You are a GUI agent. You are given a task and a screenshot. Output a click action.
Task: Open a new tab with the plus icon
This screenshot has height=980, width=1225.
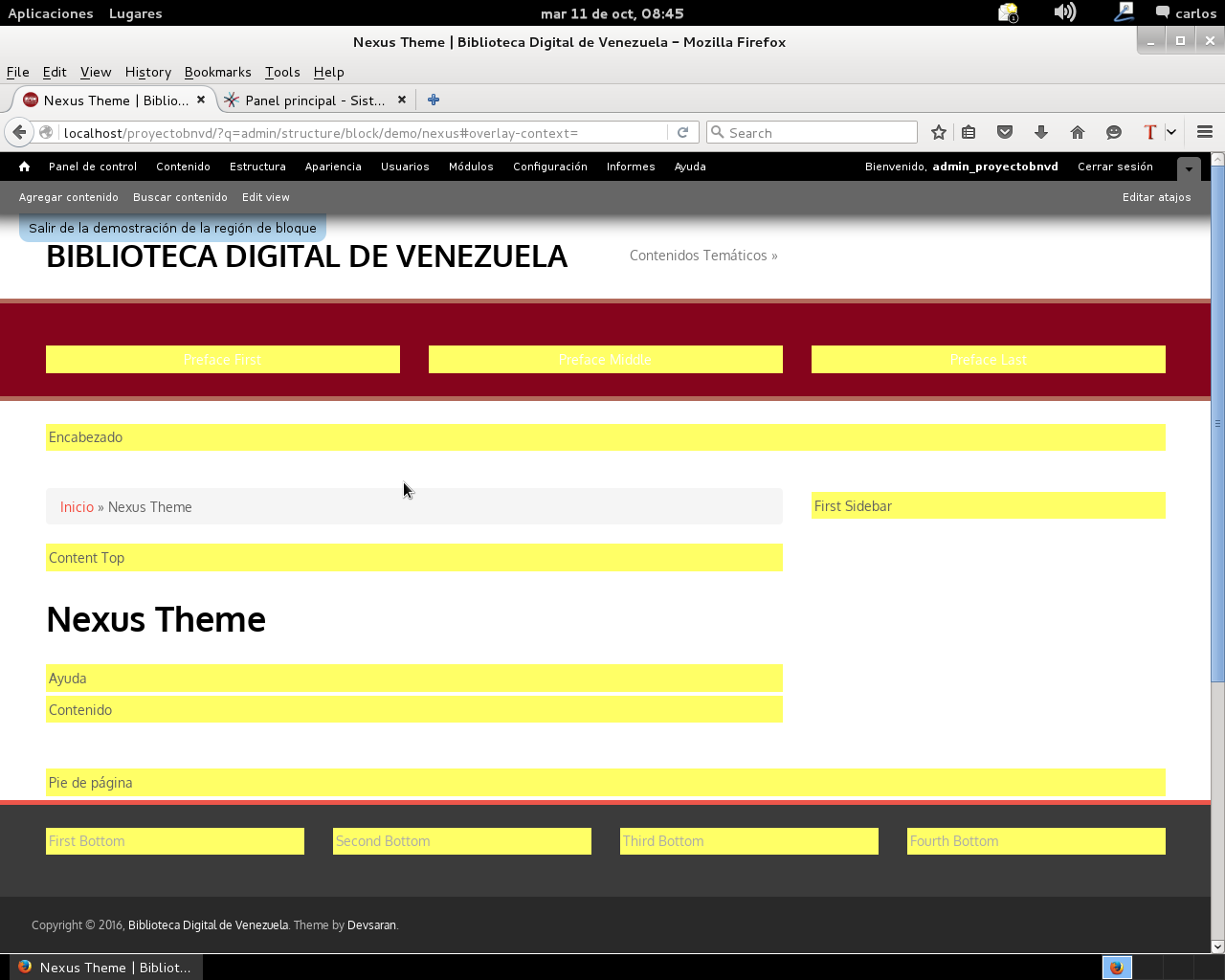(434, 100)
